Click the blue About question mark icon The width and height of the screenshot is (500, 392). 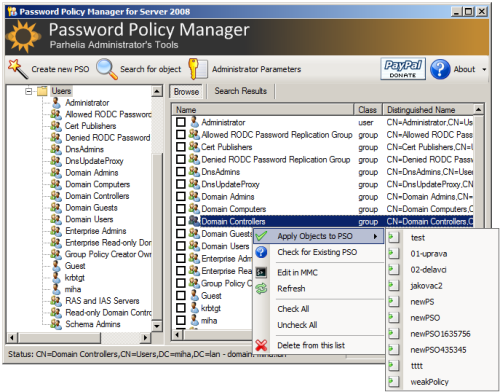[x=440, y=69]
